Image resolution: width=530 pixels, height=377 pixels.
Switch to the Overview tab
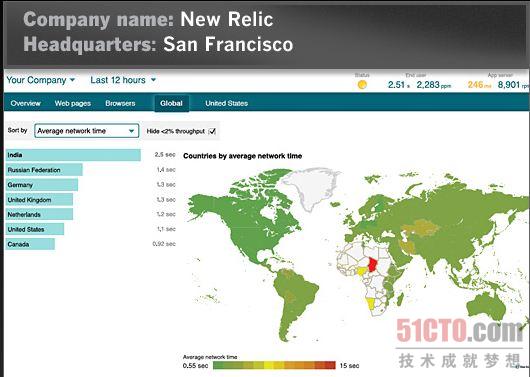pos(25,103)
